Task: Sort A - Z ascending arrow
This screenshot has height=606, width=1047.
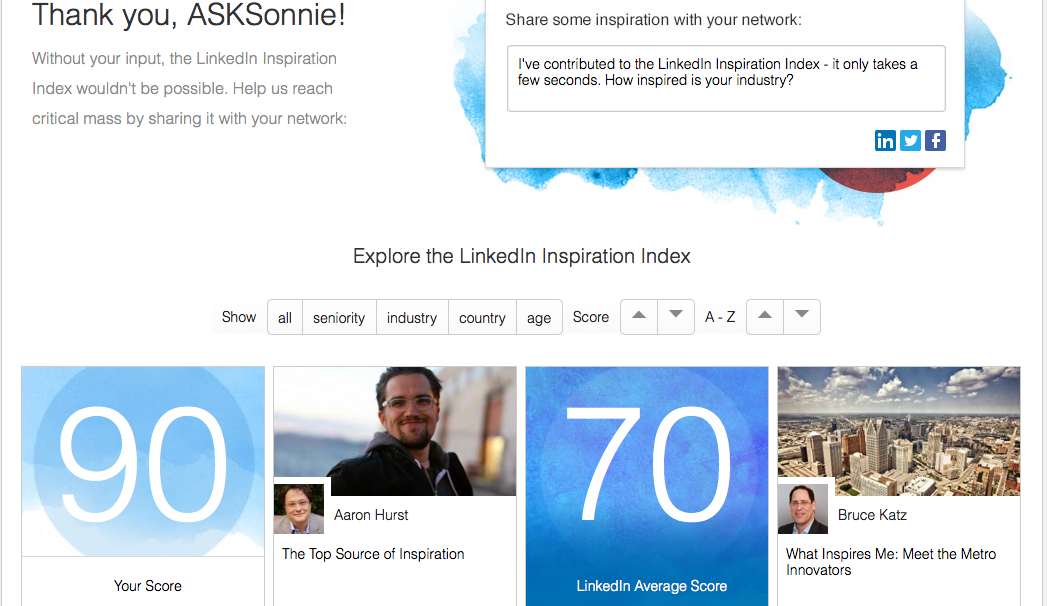Action: pyautogui.click(x=765, y=316)
